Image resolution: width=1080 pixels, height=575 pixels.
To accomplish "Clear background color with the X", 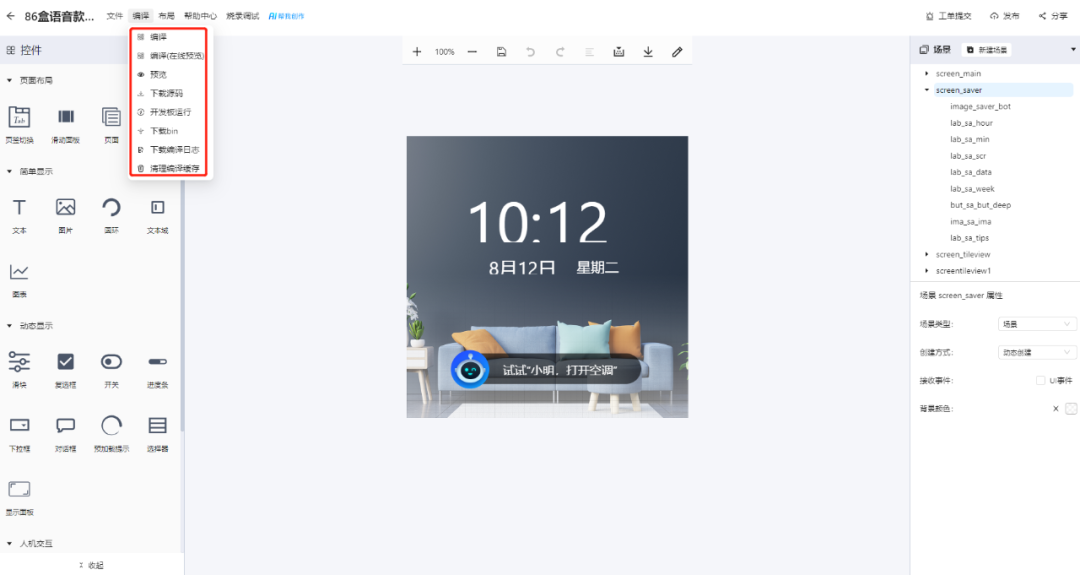I will pos(1055,408).
